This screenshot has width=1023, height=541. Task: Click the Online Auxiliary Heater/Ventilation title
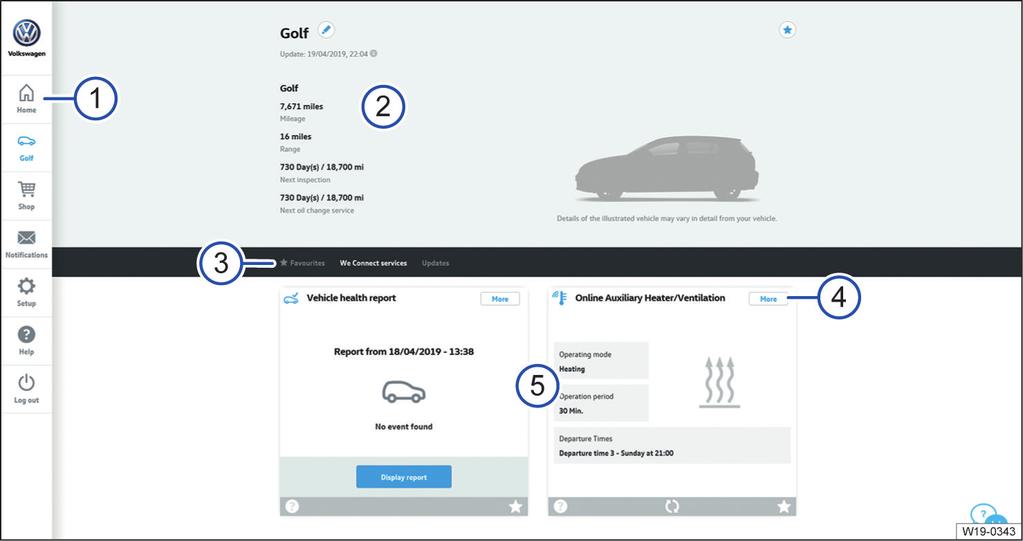650,298
